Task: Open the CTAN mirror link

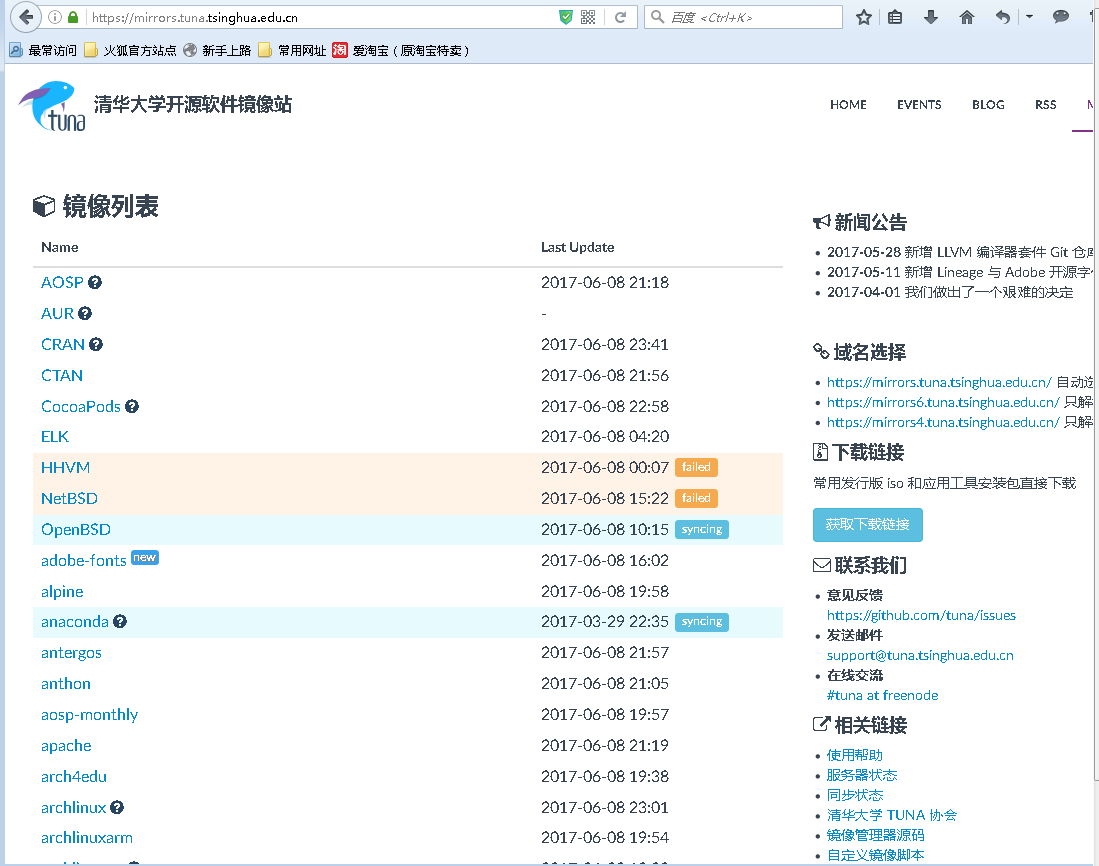Action: 62,375
